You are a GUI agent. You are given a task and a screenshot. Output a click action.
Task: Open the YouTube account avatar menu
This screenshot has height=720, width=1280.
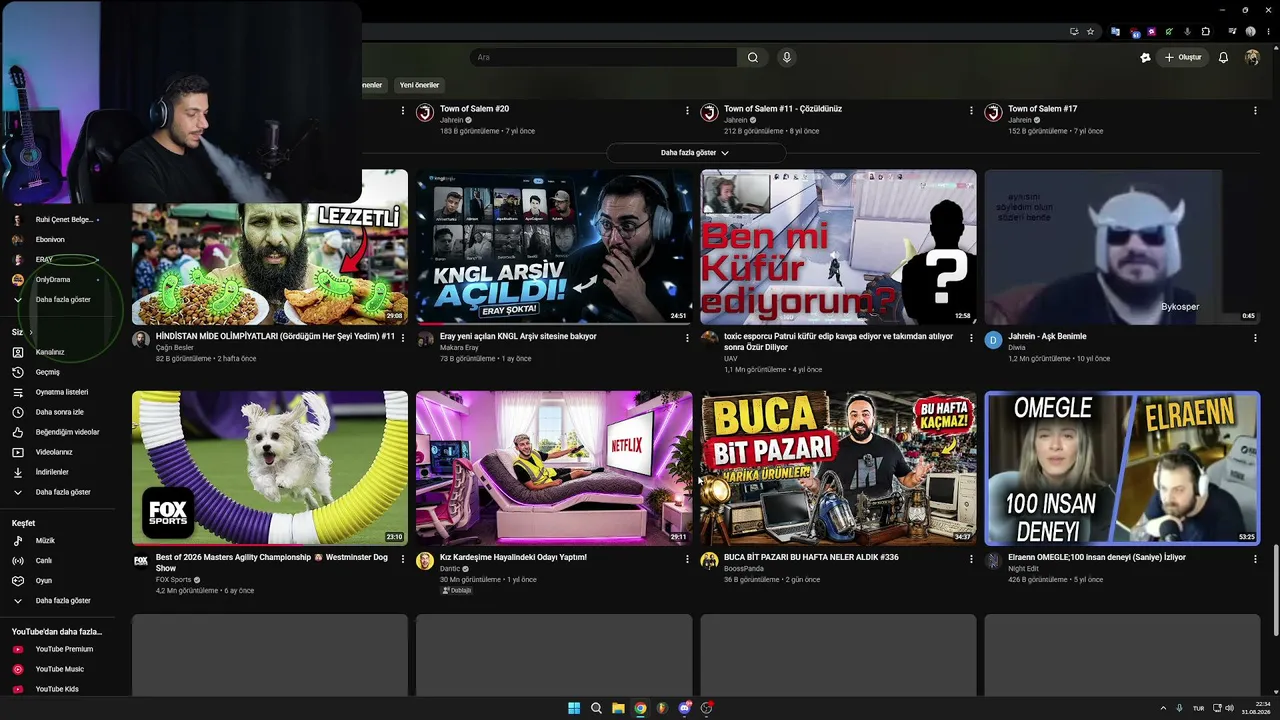click(1252, 58)
